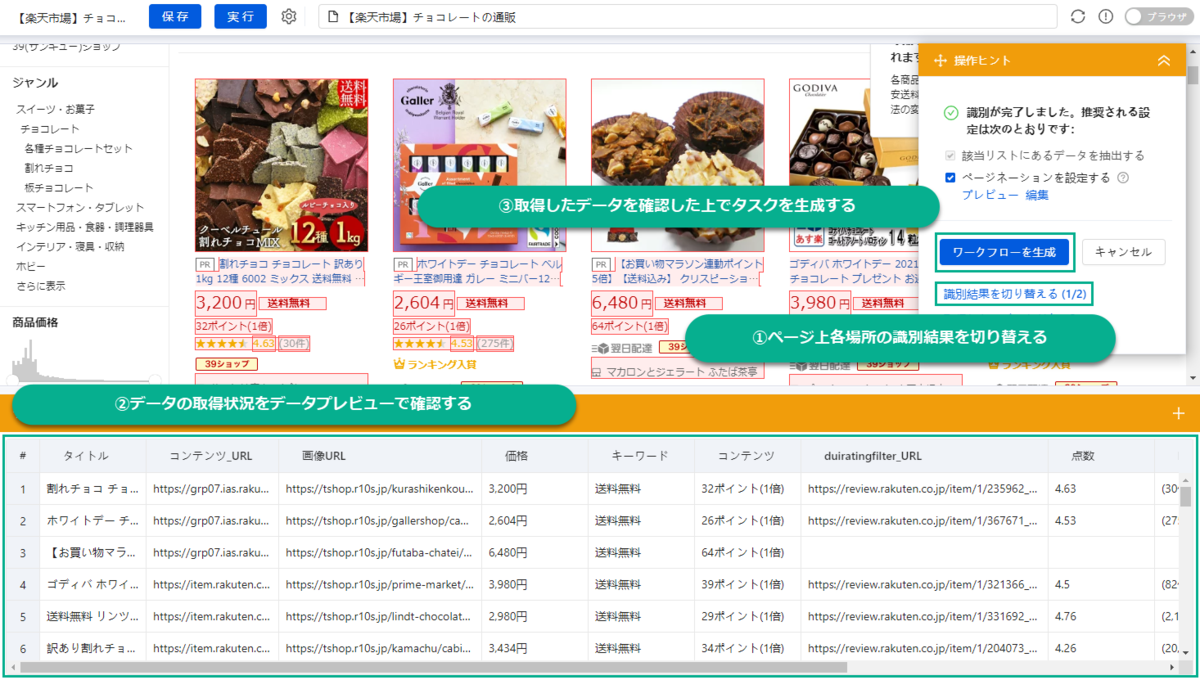Click the 保存 button

click(x=174, y=17)
